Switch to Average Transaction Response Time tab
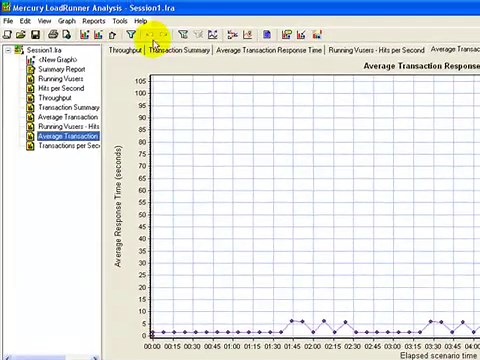 269,50
